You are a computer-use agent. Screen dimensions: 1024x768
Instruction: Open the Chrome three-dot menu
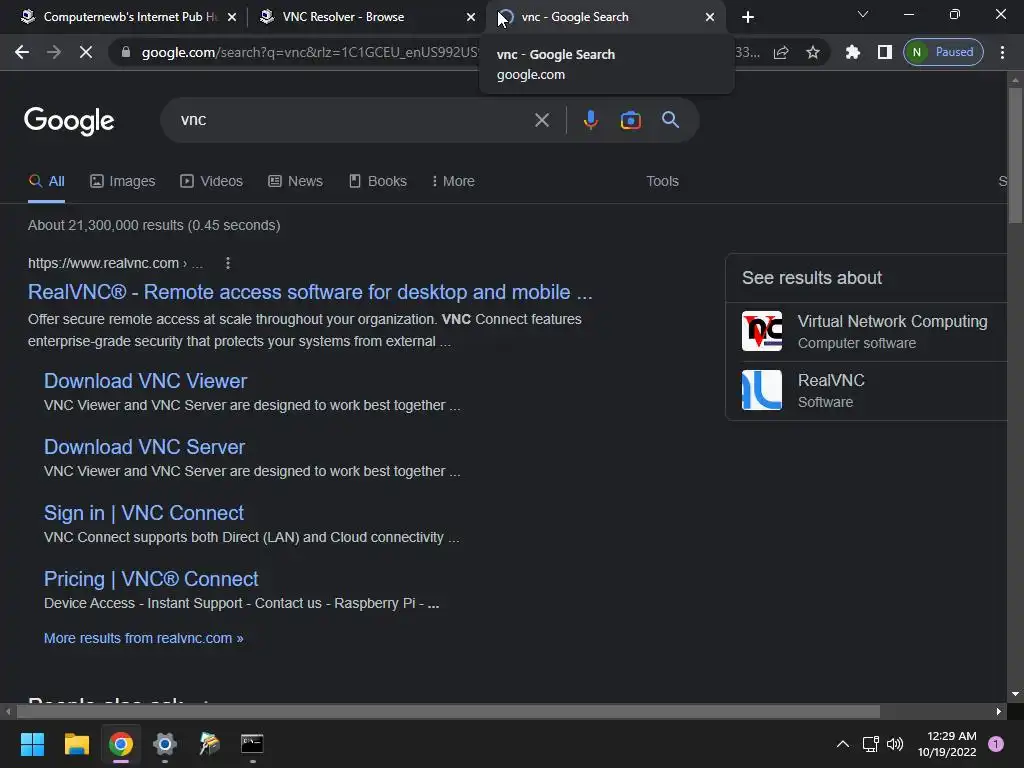[x=1002, y=52]
